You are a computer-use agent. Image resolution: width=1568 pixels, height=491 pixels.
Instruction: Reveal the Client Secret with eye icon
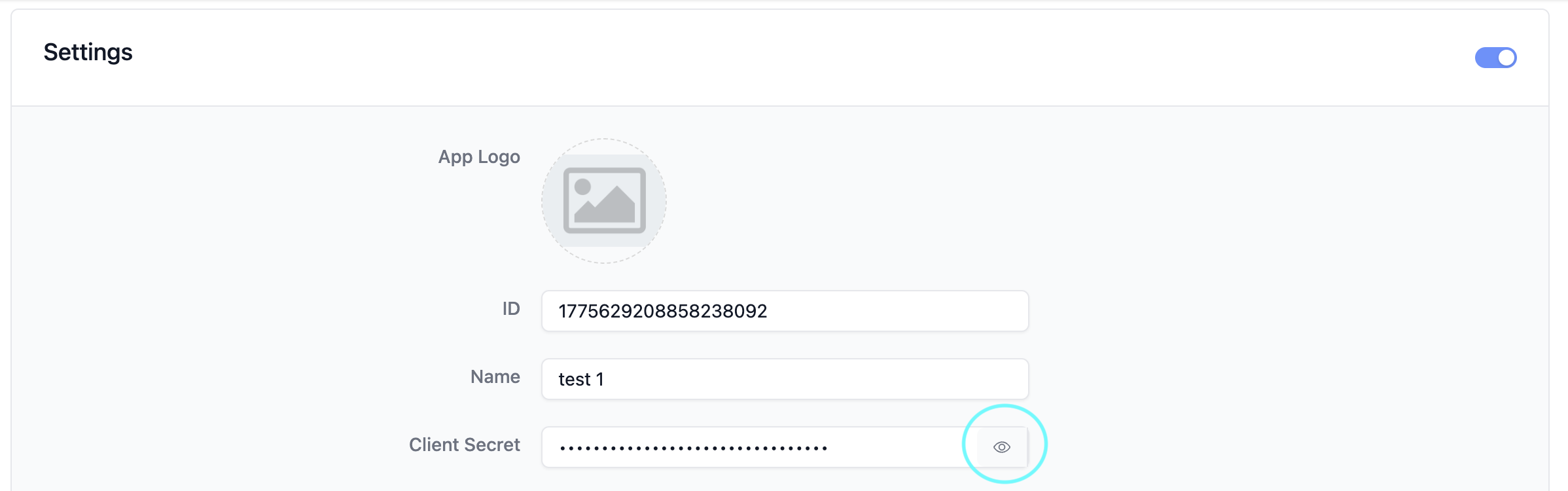[x=1001, y=447]
